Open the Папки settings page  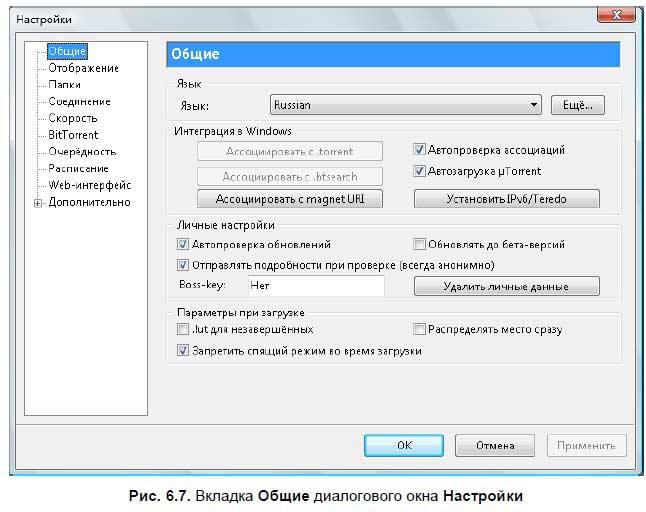(x=64, y=85)
